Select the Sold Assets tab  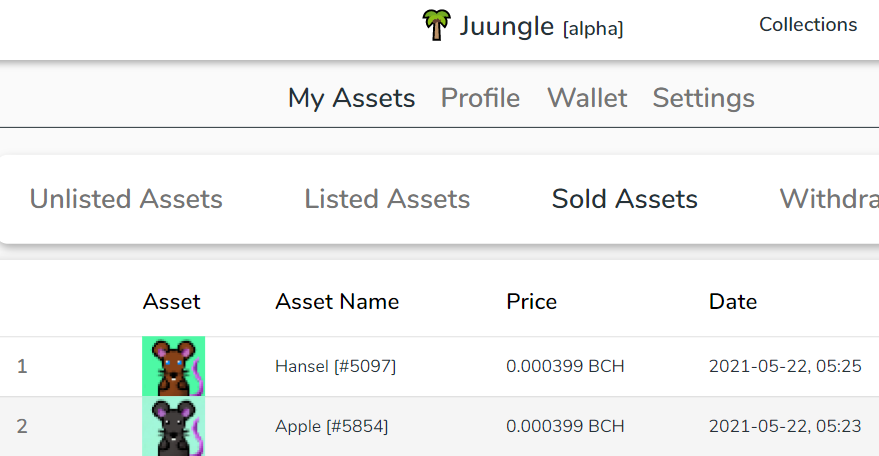pos(624,199)
